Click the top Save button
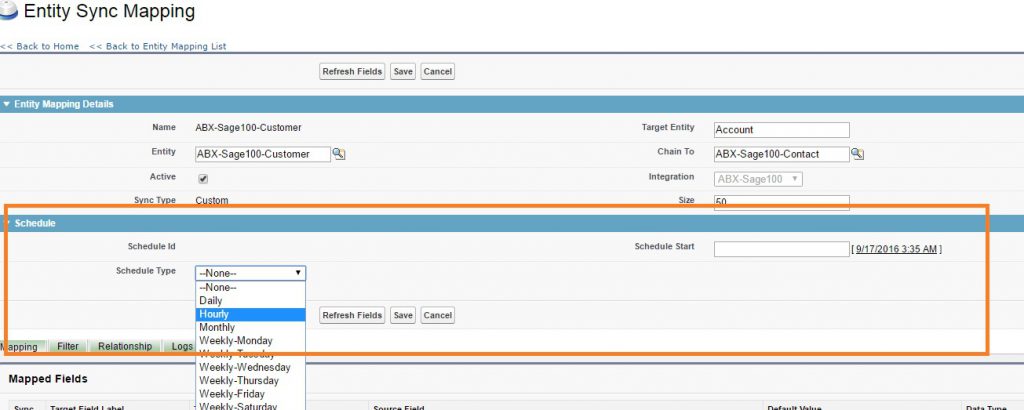This screenshot has height=410, width=1024. point(403,72)
